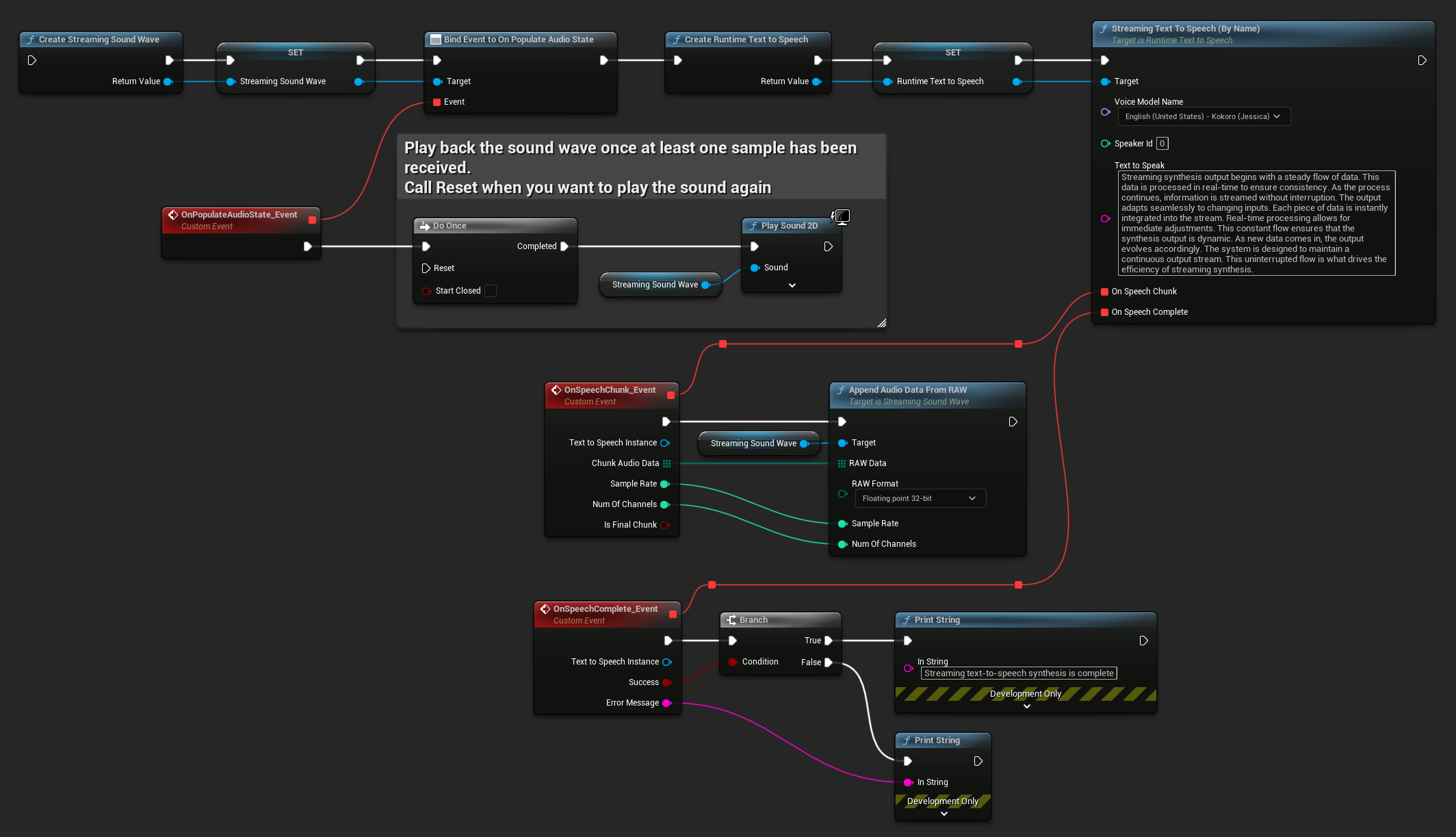Image resolution: width=1456 pixels, height=837 pixels.
Task: Open the RAW Format dropdown
Action: (920, 498)
